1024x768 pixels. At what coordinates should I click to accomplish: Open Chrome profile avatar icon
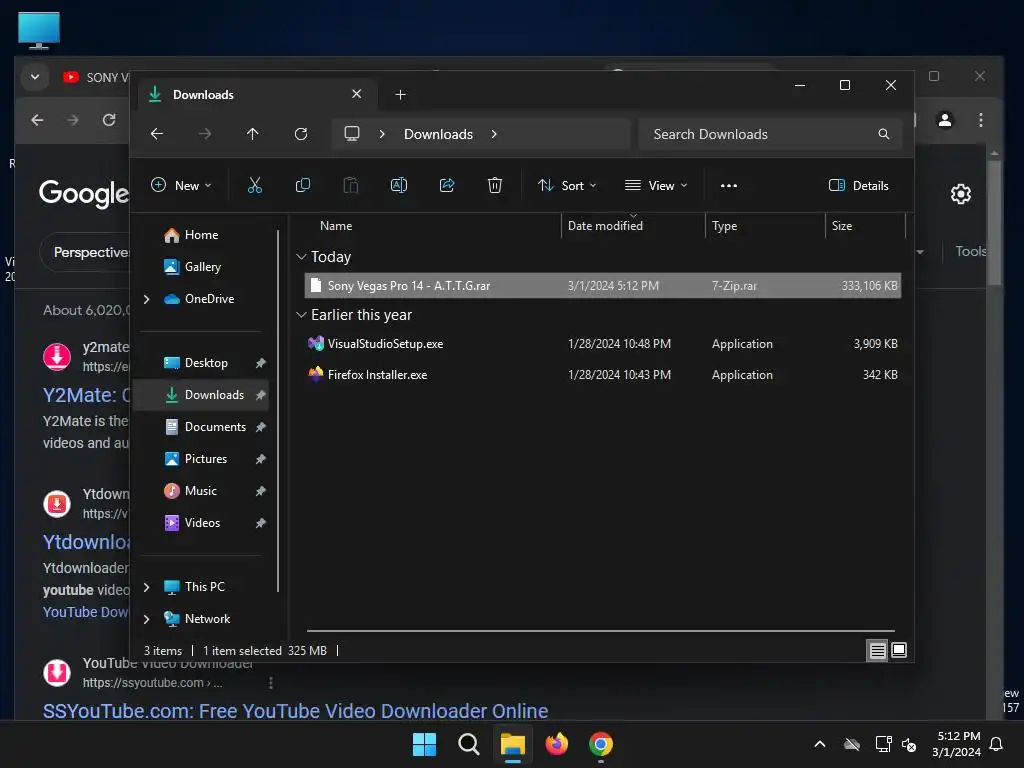click(945, 120)
